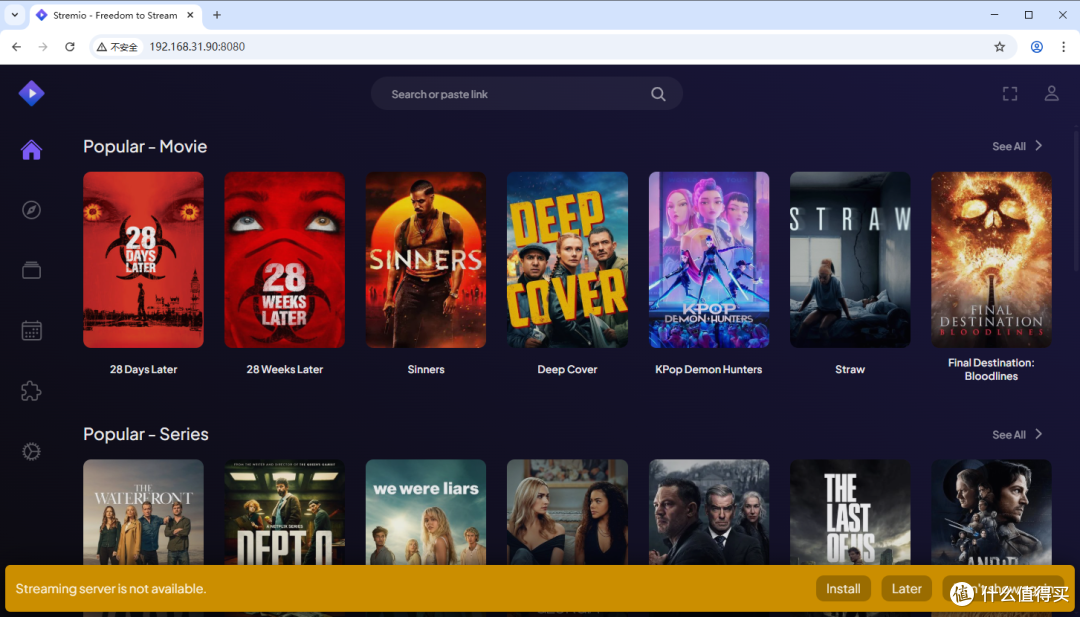Click the KPop Demon Hunters title text

coord(709,369)
